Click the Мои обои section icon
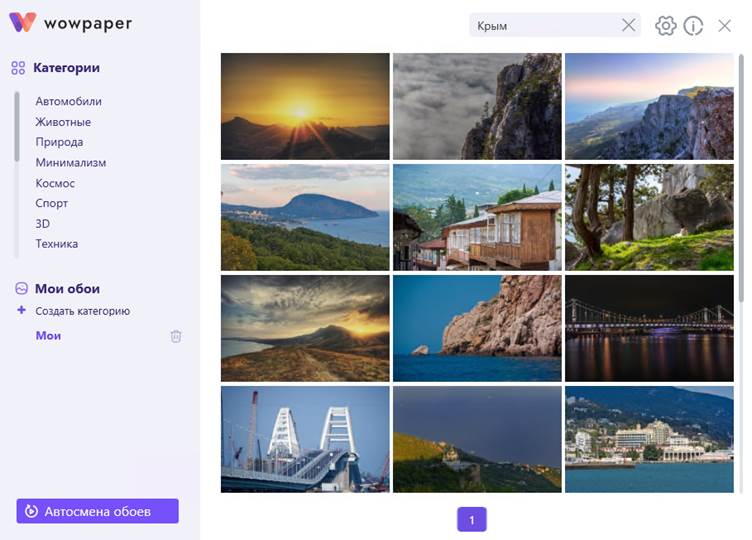Viewport: 752px width, 540px height. click(20, 288)
